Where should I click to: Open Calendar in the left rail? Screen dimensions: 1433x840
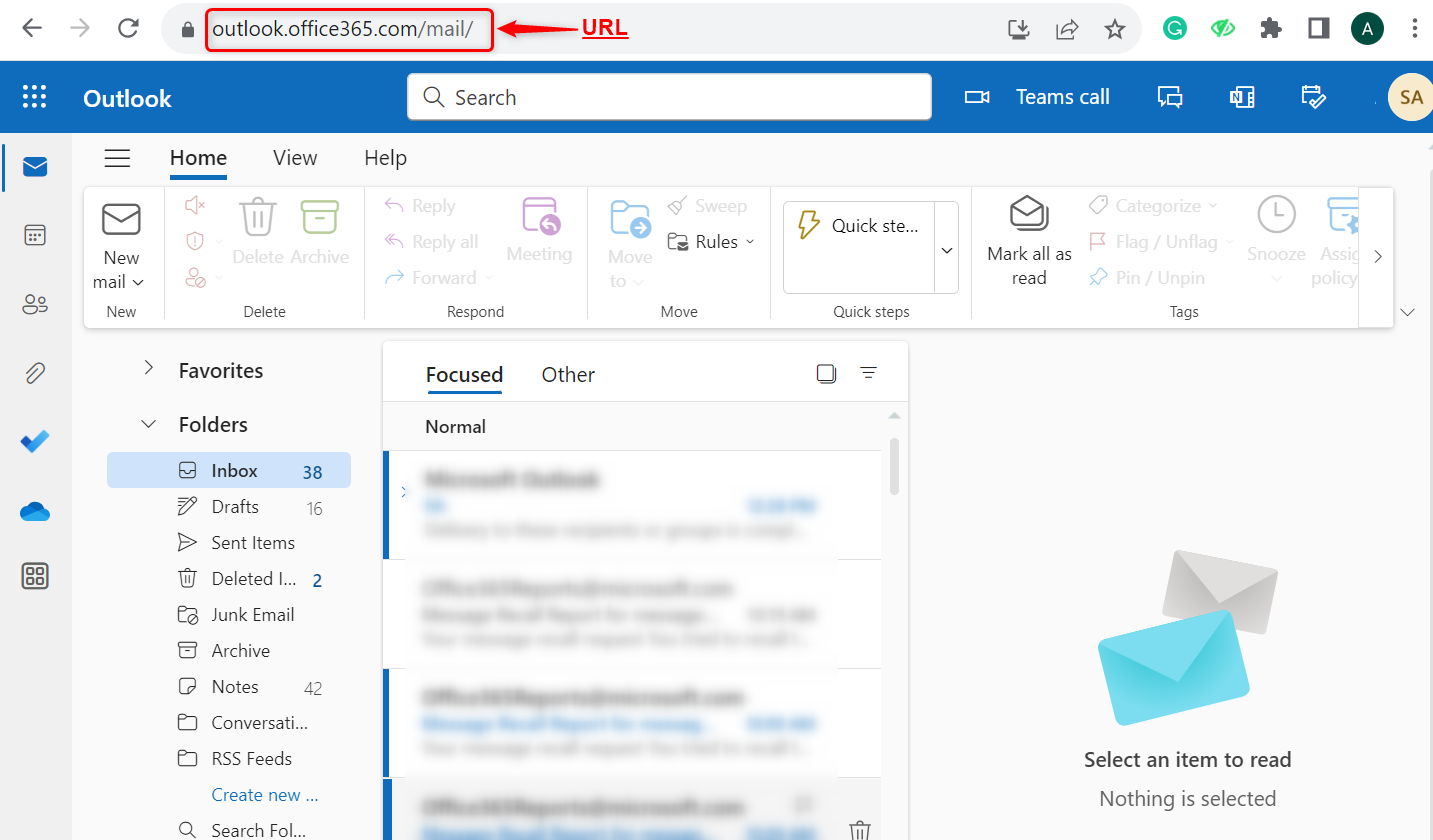(x=35, y=235)
